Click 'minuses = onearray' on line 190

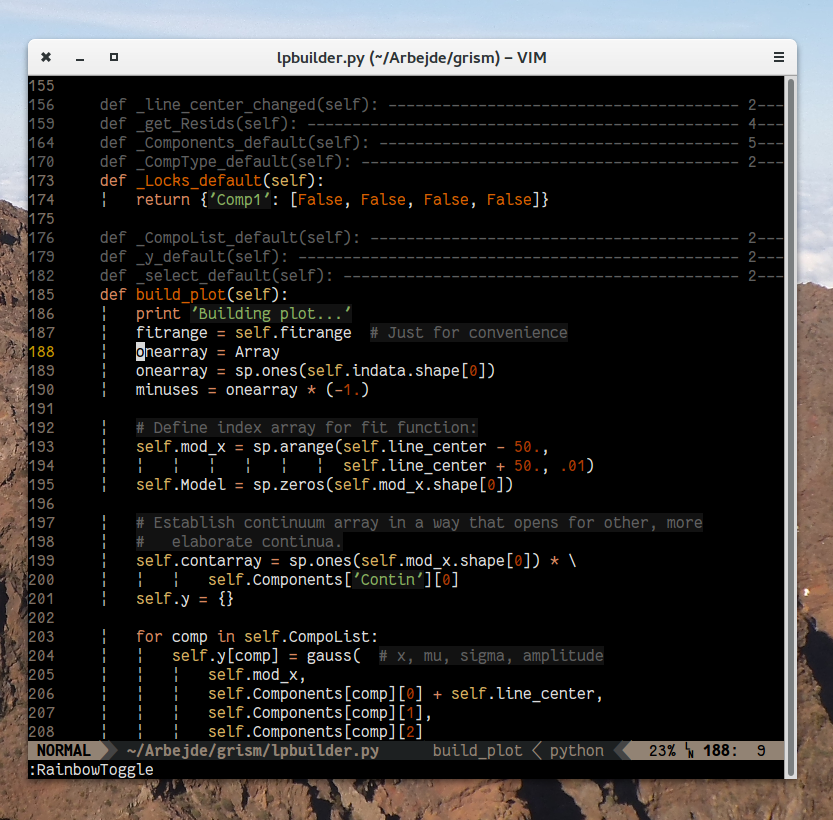point(216,390)
